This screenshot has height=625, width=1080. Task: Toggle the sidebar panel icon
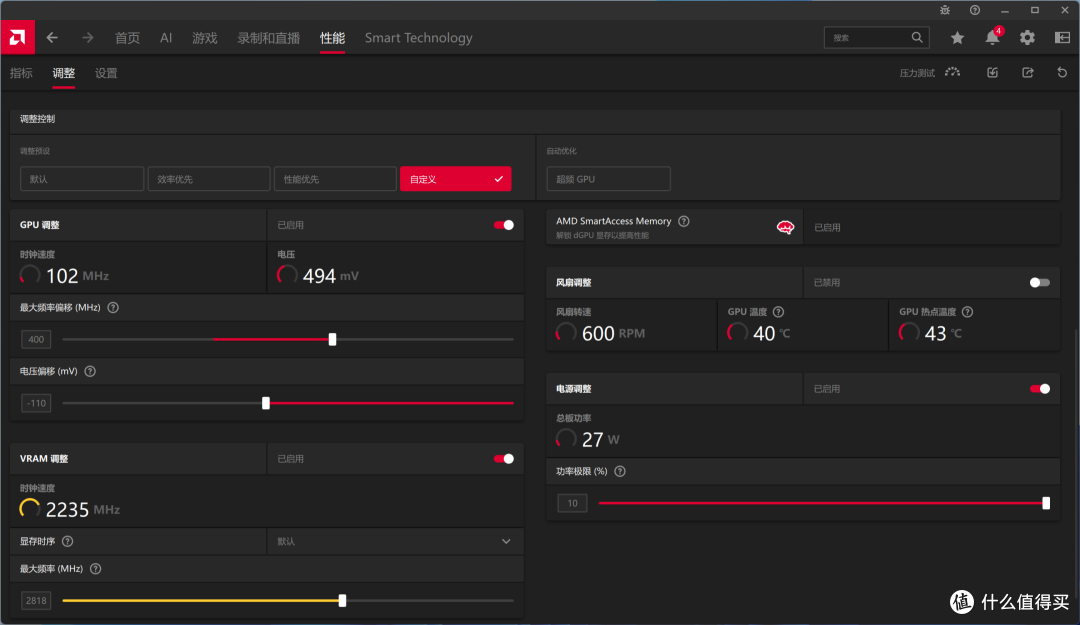pos(1062,38)
